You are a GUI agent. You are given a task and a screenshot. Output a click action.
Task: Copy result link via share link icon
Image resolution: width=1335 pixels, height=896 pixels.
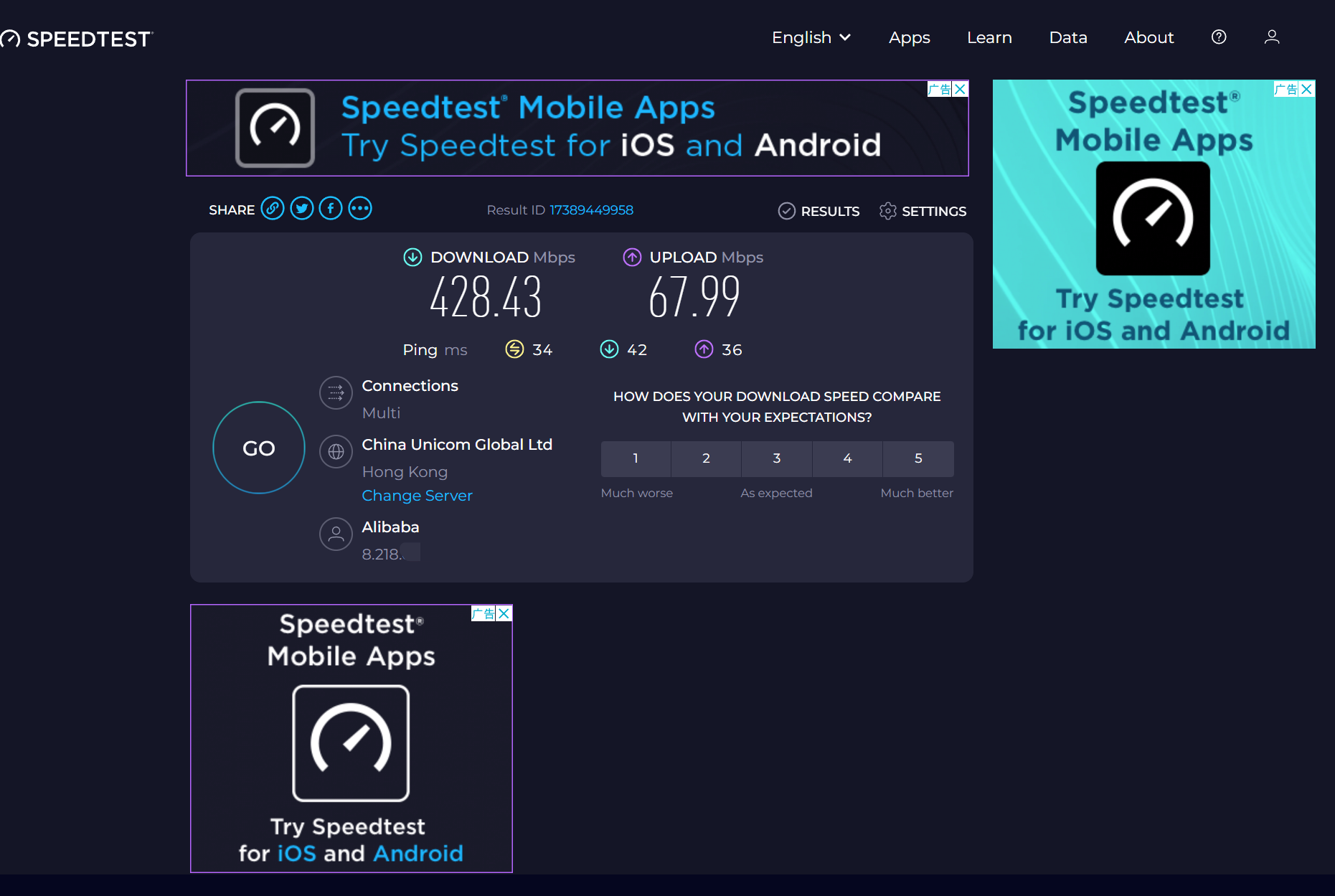[x=273, y=209]
